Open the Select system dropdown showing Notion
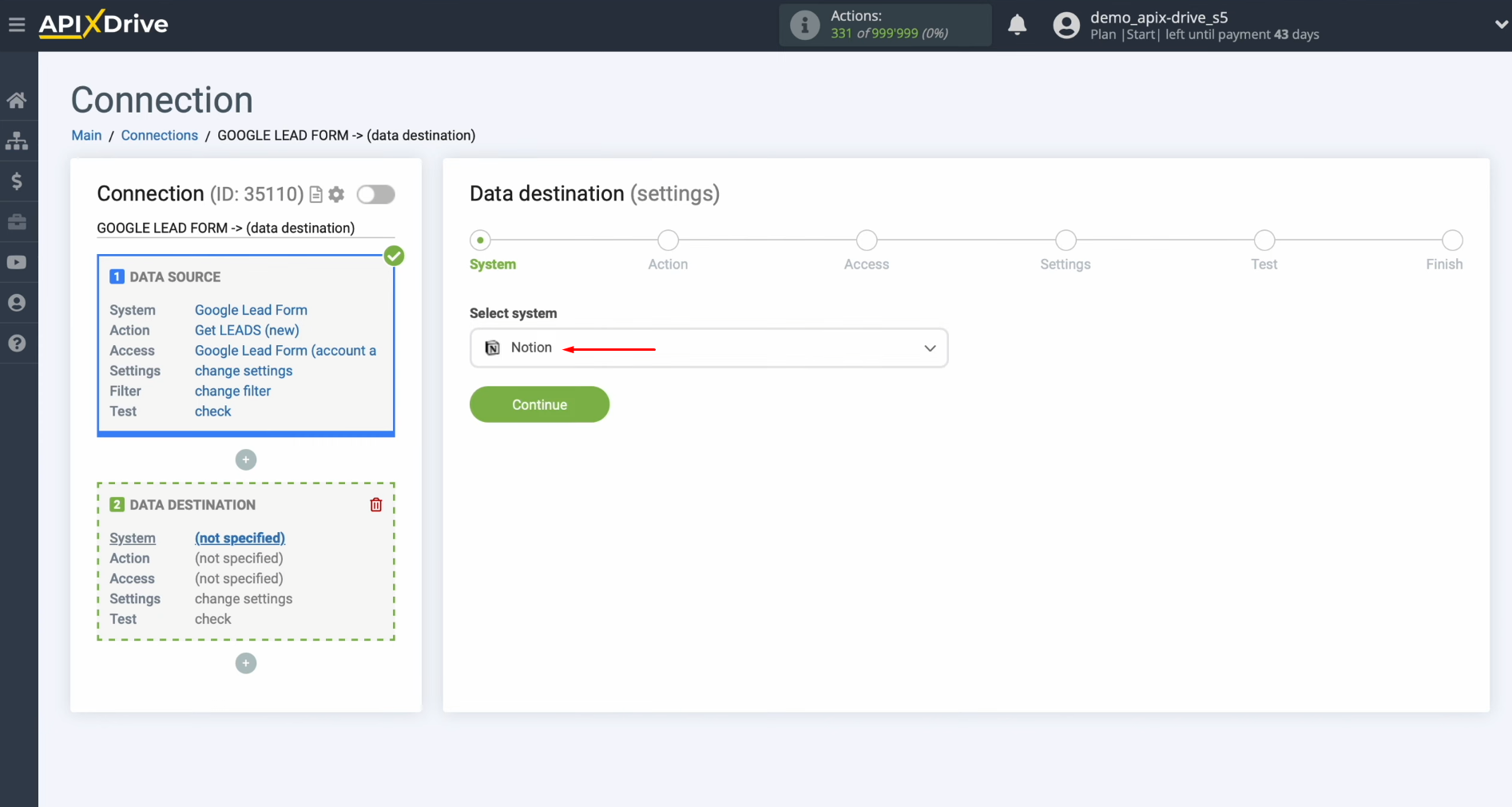 tap(708, 348)
